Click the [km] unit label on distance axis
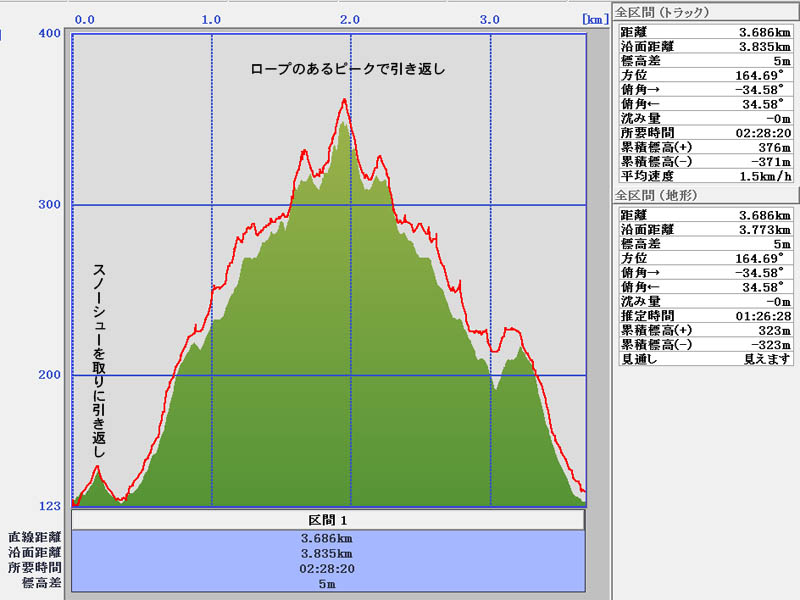The height and width of the screenshot is (600, 800). [592, 19]
